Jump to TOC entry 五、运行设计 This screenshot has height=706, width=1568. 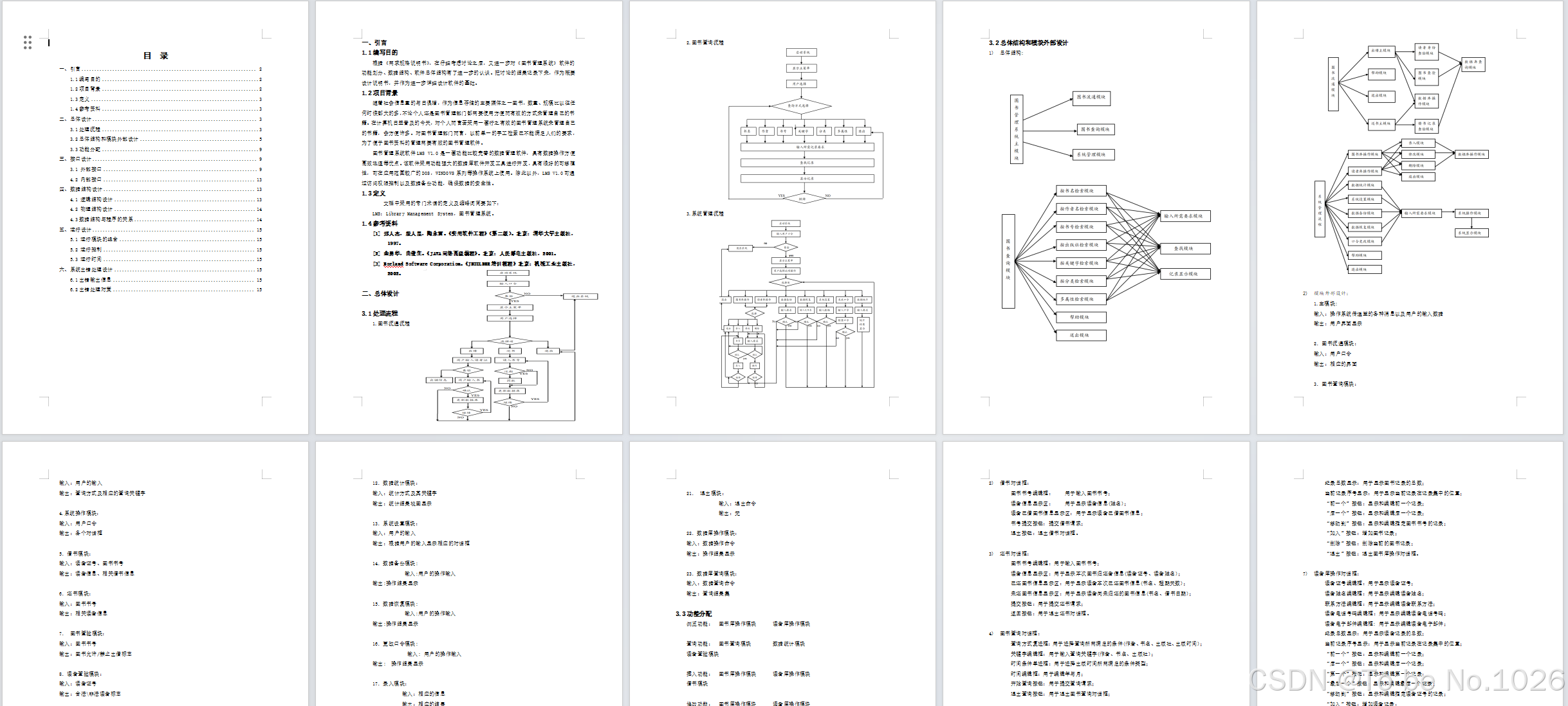75,230
